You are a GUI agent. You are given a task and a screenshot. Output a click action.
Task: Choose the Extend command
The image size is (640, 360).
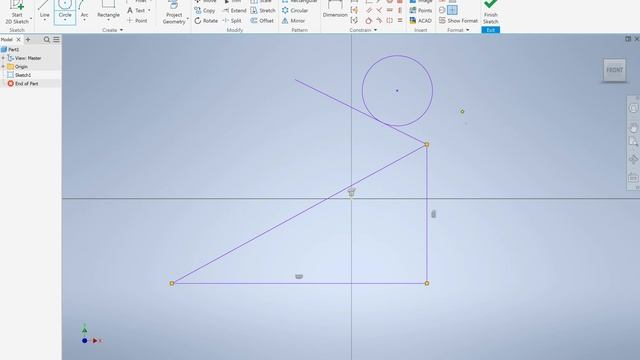[x=234, y=10]
